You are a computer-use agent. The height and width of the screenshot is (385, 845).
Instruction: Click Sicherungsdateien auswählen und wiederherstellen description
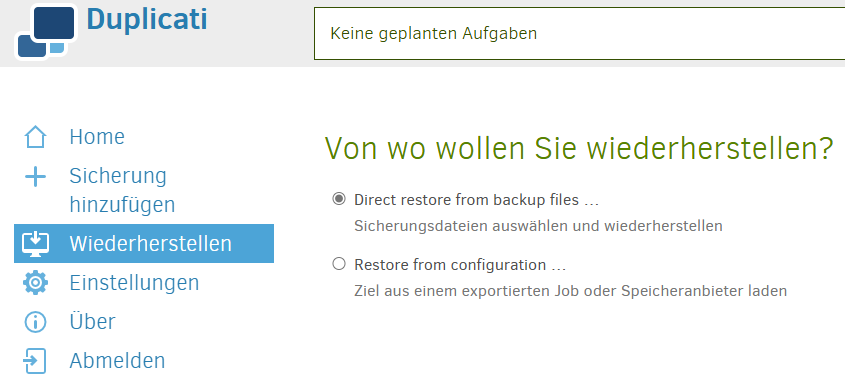[x=538, y=225]
